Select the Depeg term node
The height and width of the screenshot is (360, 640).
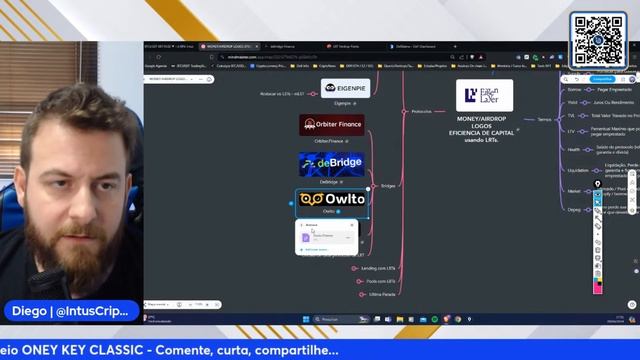click(574, 210)
